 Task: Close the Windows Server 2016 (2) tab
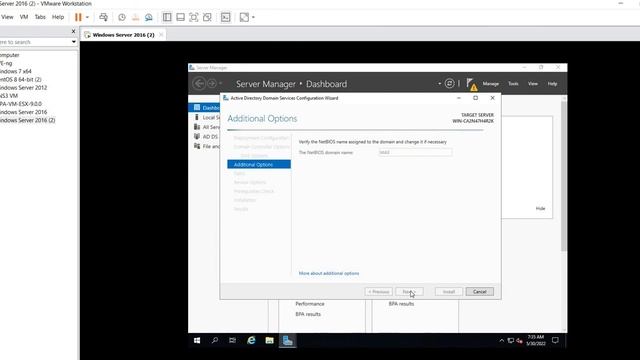(x=161, y=35)
